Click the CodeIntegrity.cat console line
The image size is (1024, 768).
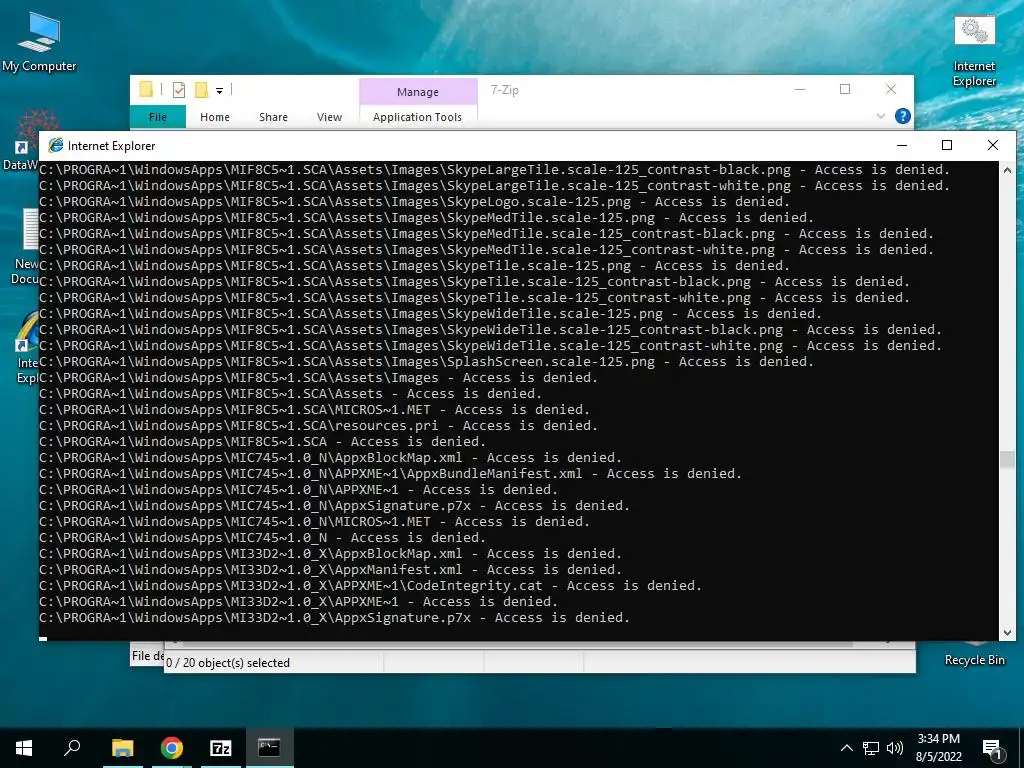[x=370, y=586]
